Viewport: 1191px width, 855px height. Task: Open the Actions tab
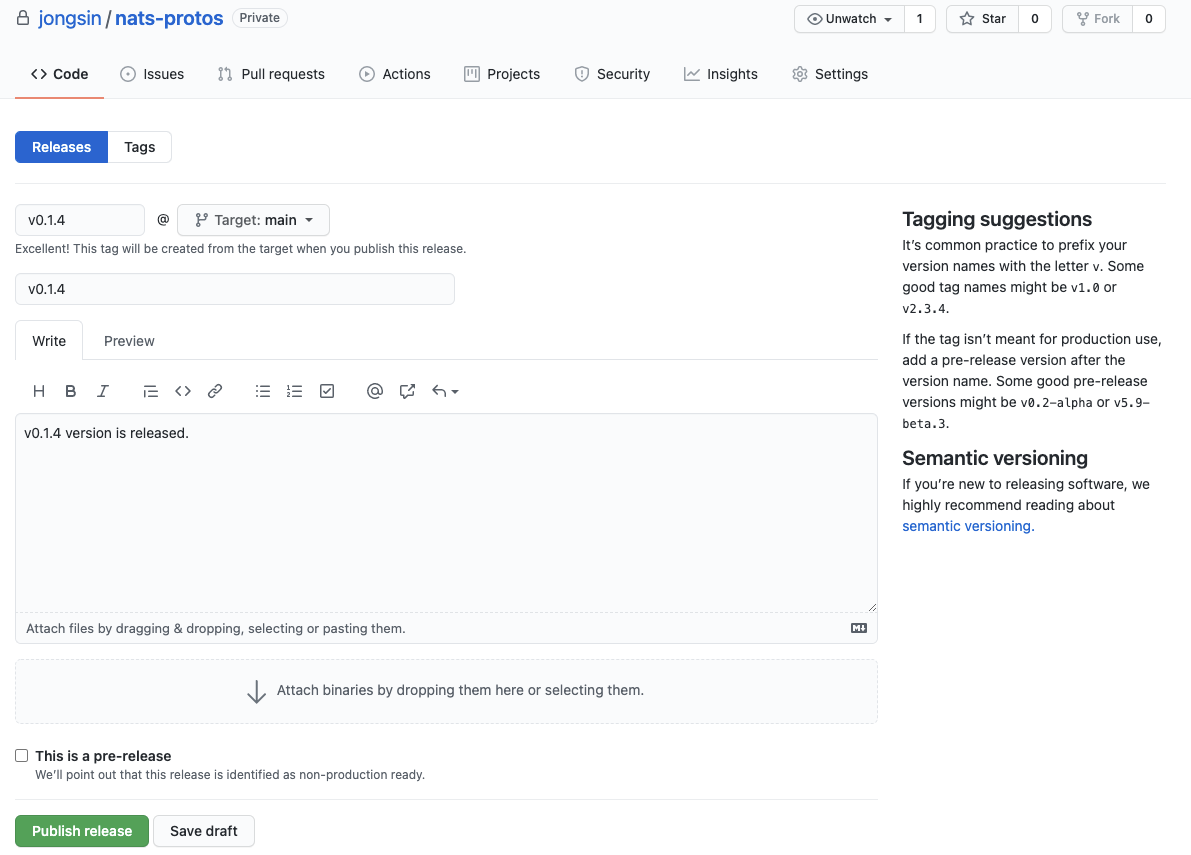395,74
